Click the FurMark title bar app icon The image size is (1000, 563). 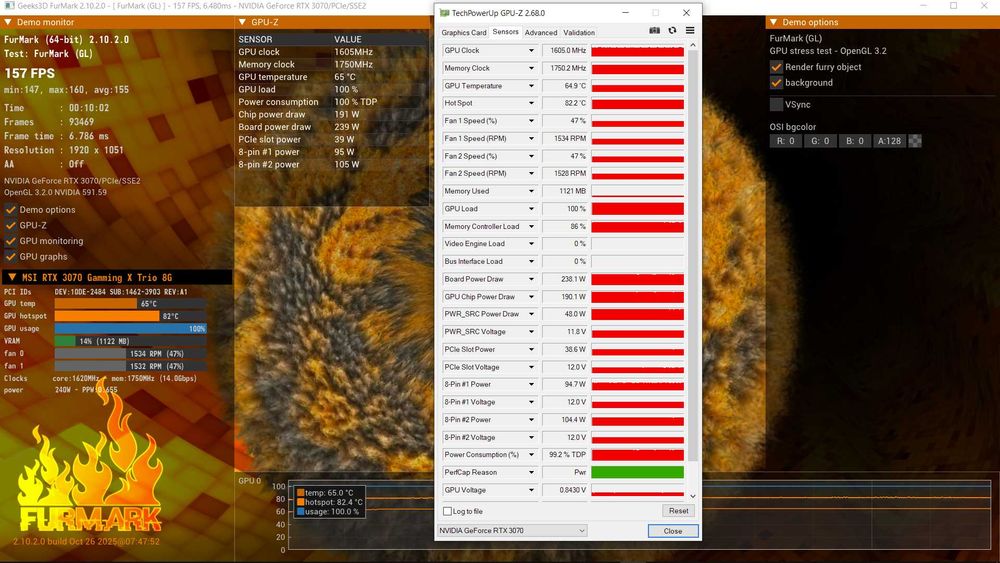tap(10, 6)
